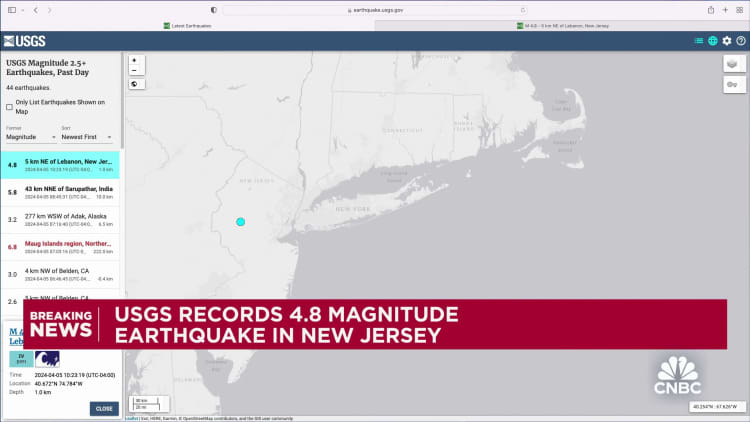Screen dimensions: 750x422
Task: Go back with the Safari back arrow
Action: (35, 10)
